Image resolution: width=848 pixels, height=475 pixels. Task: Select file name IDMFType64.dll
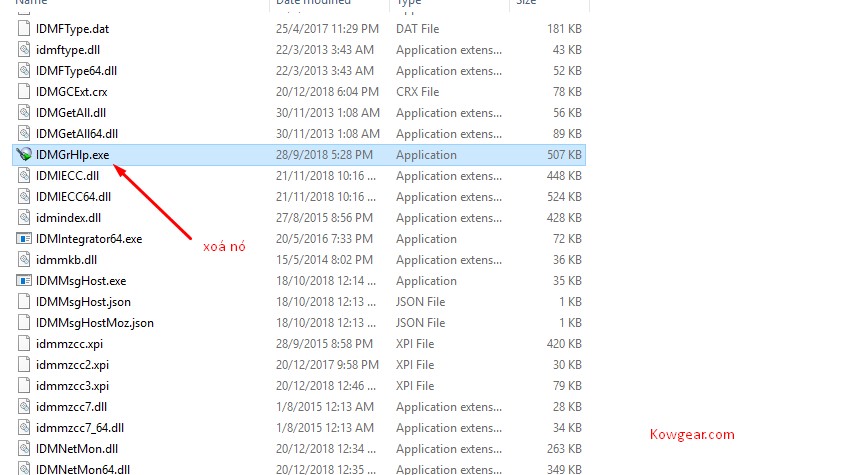76,71
